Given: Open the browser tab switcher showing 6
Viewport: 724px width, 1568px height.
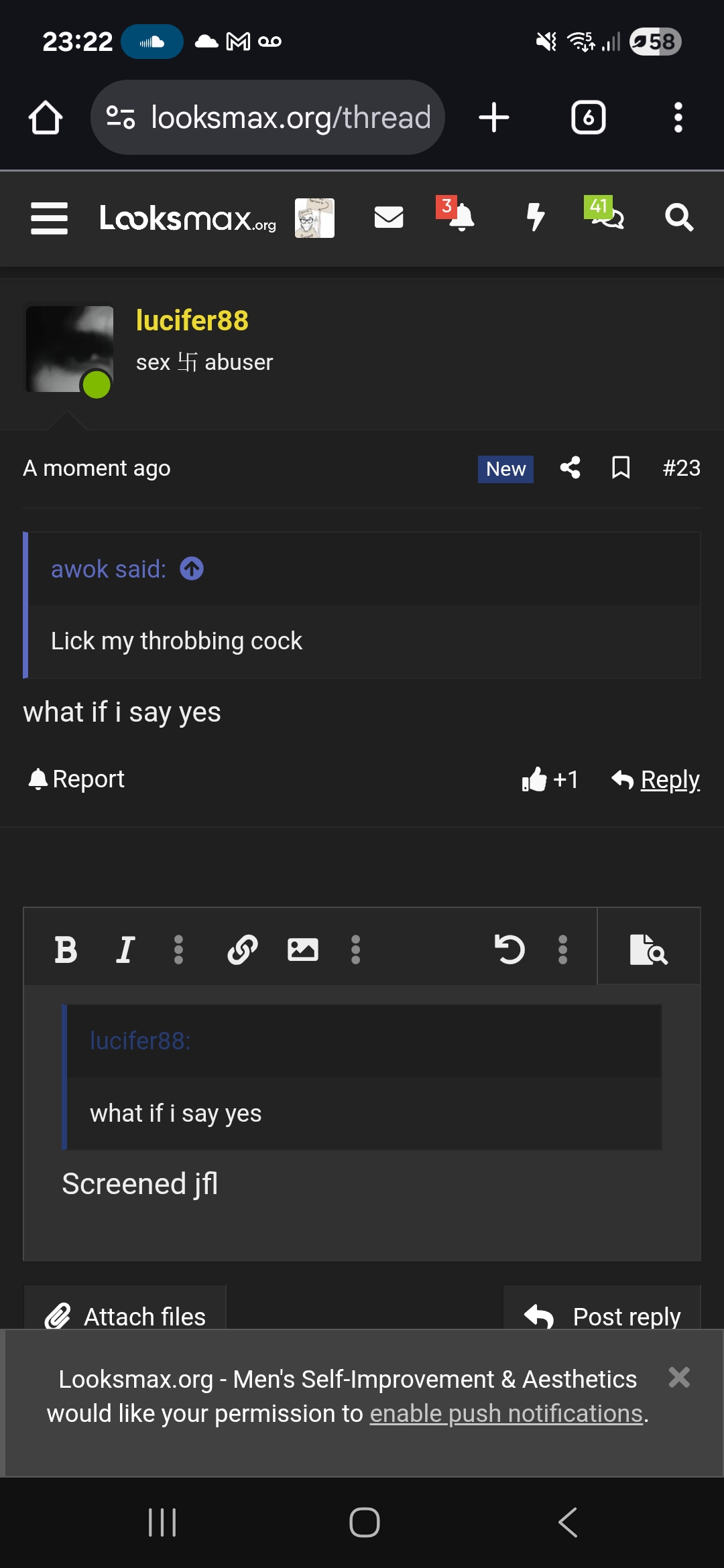Looking at the screenshot, I should tap(588, 118).
